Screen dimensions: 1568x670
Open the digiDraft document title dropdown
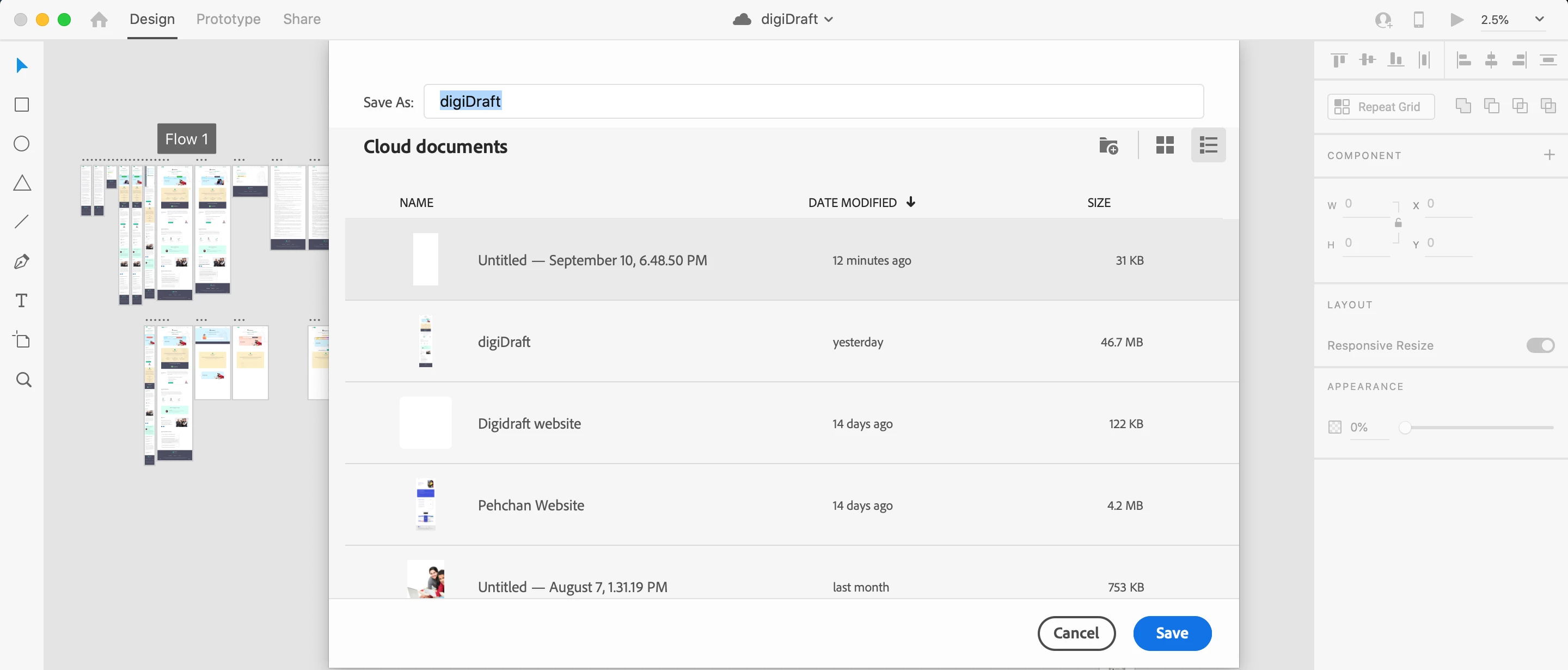(x=829, y=20)
